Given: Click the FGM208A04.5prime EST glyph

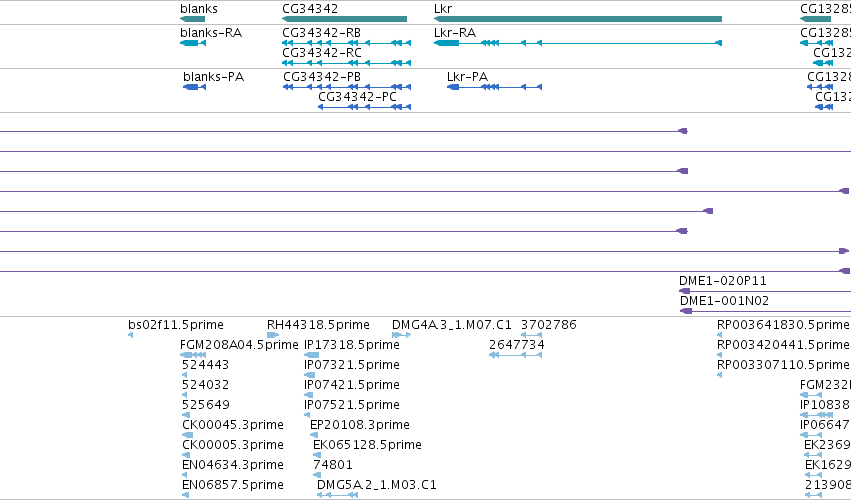Looking at the screenshot, I should [x=193, y=355].
